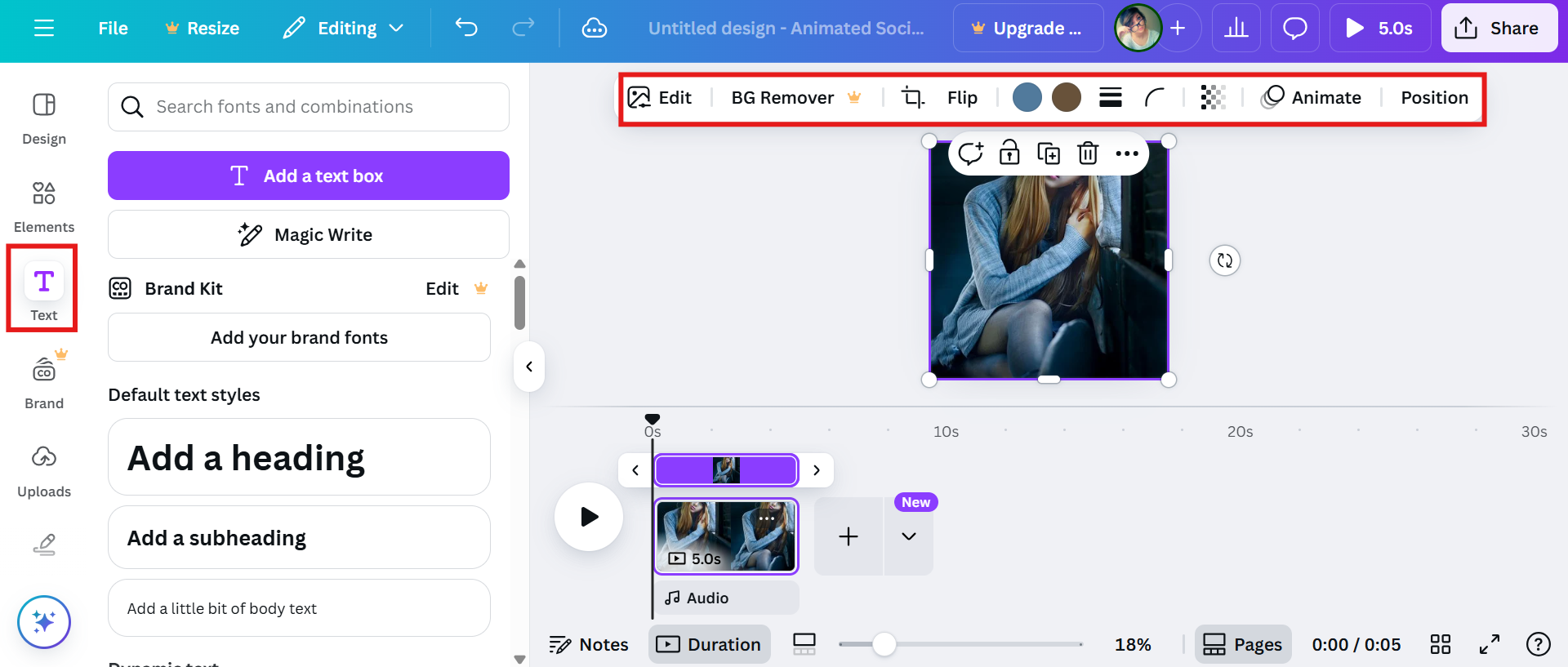Click Add a text box
The height and width of the screenshot is (667, 1568).
tap(309, 176)
